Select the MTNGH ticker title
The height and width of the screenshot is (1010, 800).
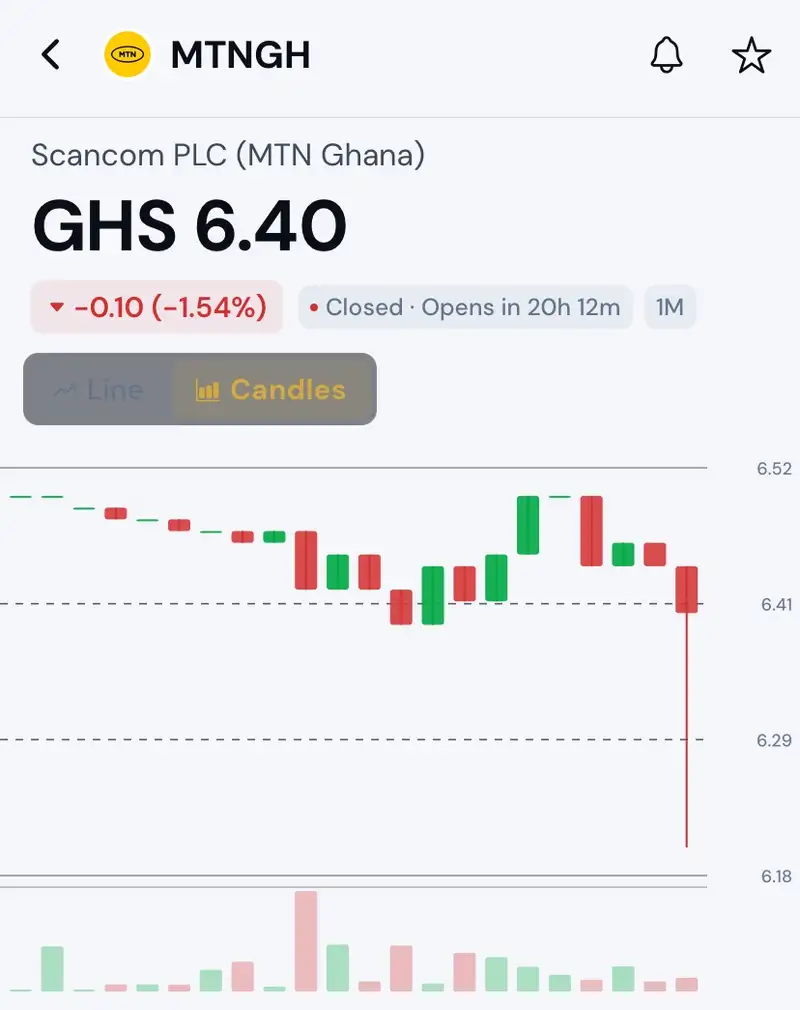click(240, 55)
